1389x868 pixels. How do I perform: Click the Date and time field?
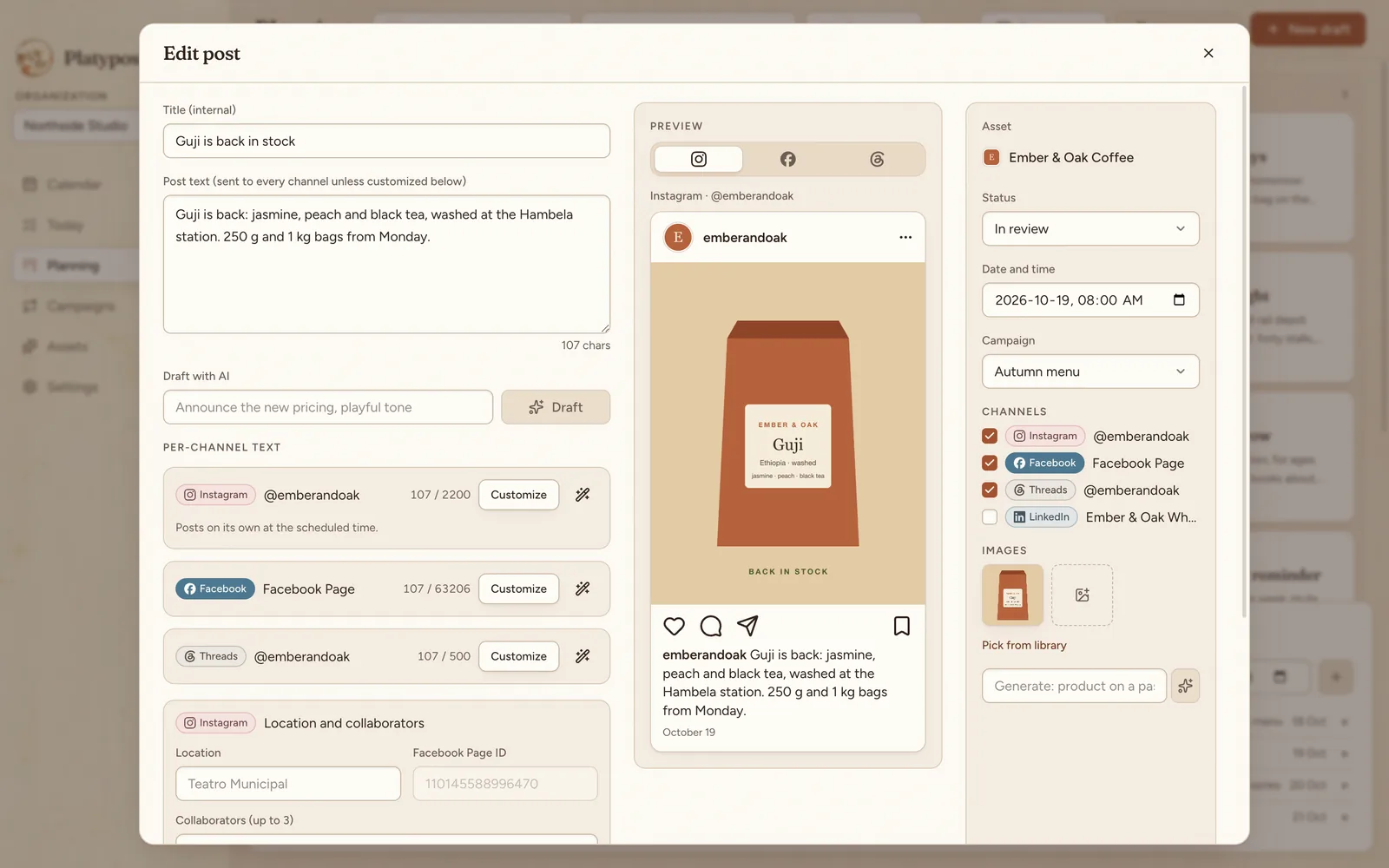(1090, 299)
